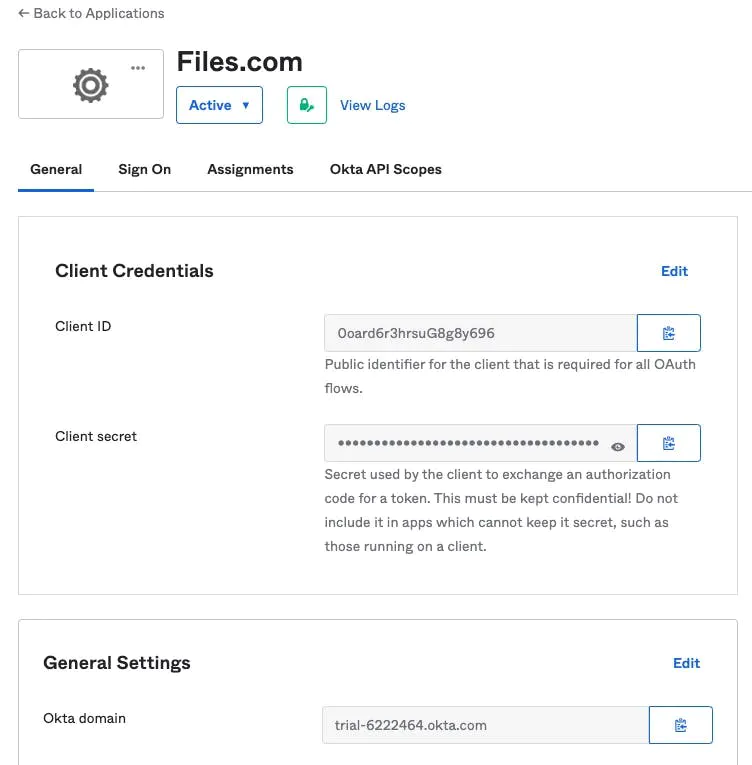Click the Okta domain field
Screen dimensions: 752x765
486,725
